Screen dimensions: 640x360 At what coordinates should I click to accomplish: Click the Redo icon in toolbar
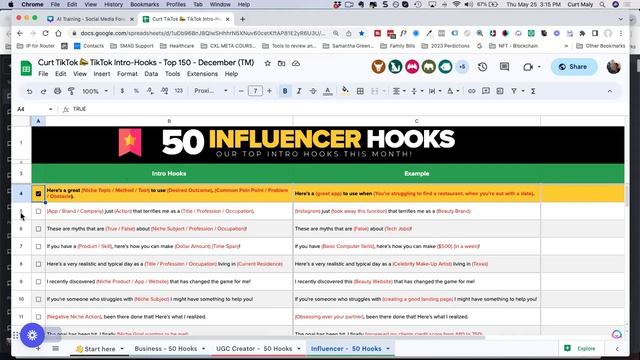click(x=43, y=91)
